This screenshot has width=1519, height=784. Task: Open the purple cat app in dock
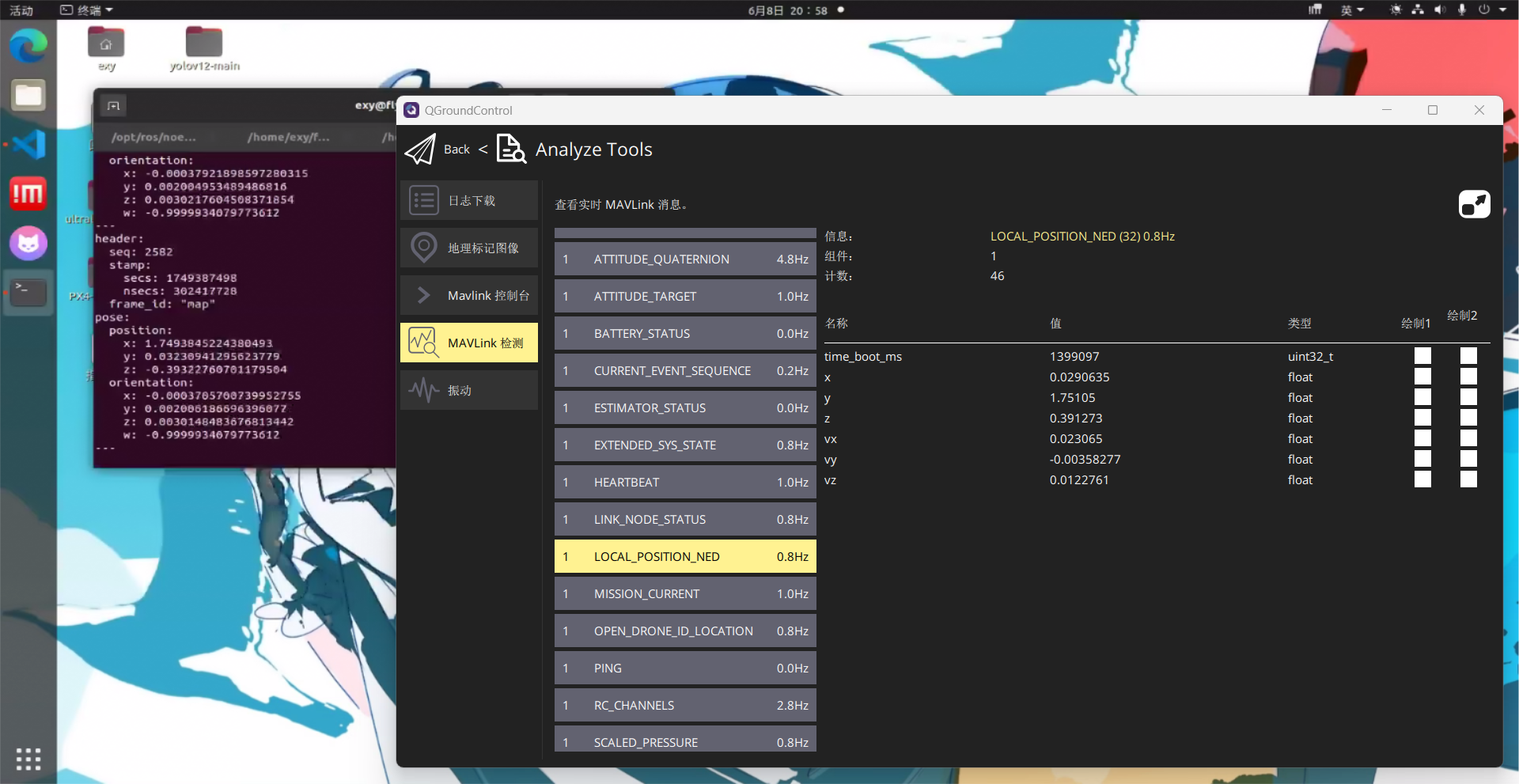28,243
